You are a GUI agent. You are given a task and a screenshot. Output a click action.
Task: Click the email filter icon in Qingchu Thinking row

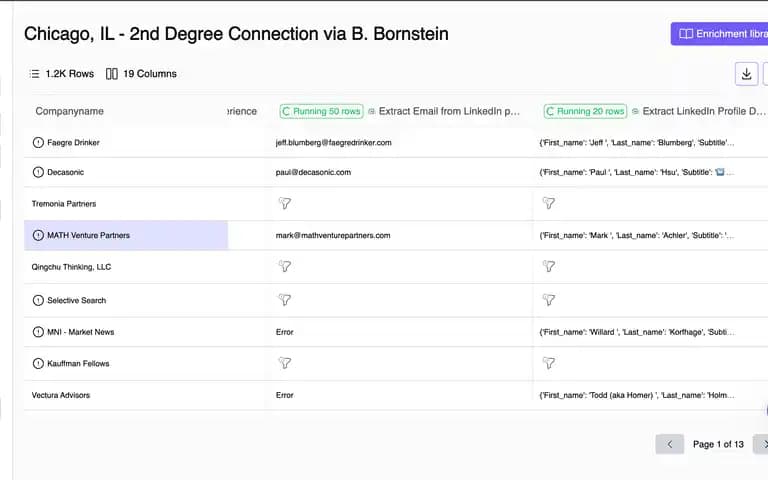tap(285, 266)
